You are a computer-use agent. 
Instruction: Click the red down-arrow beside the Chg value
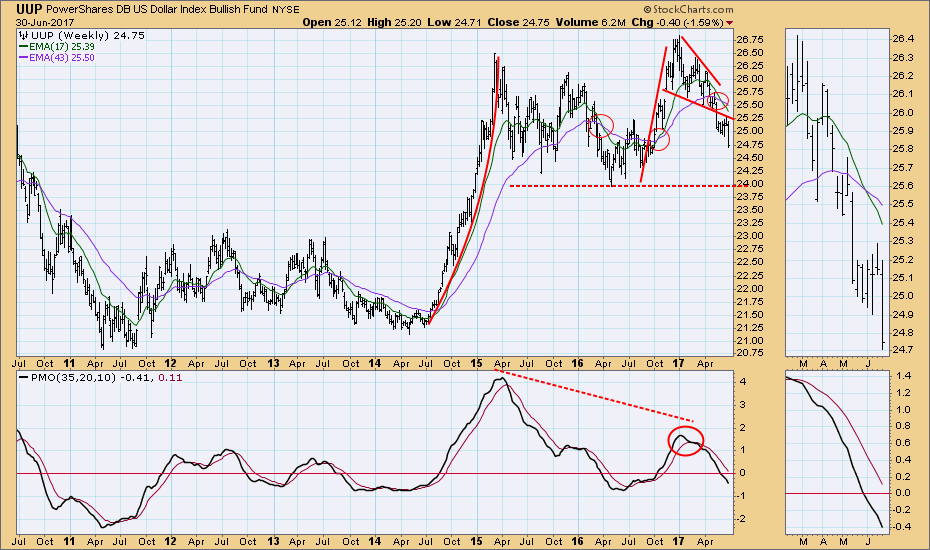pyautogui.click(x=730, y=23)
